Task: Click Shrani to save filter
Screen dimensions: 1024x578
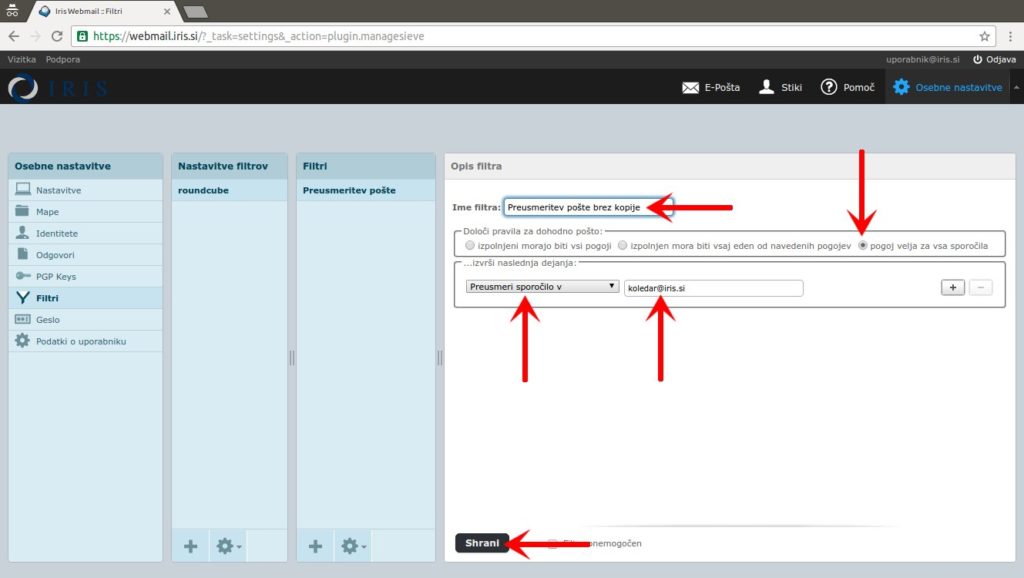Action: tap(482, 543)
